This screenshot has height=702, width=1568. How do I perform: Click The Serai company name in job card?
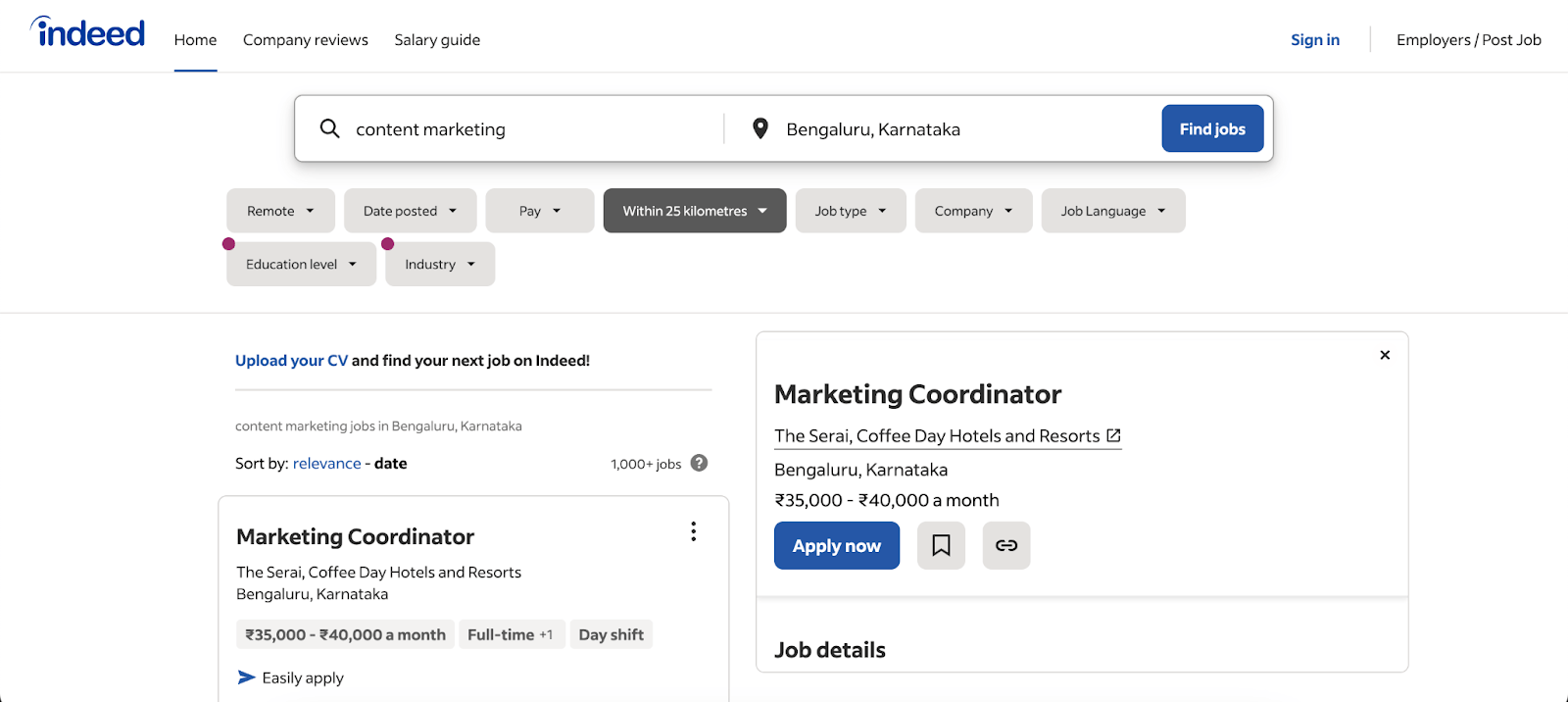pyautogui.click(x=378, y=572)
